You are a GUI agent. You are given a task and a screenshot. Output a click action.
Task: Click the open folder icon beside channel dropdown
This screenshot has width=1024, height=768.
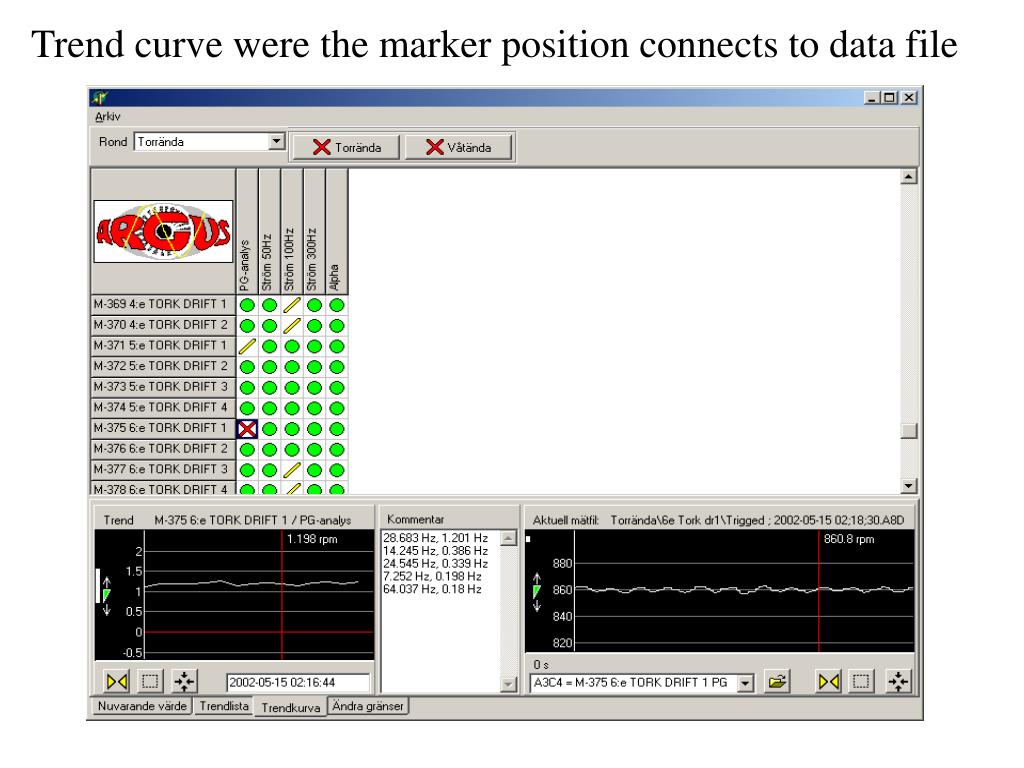(777, 682)
